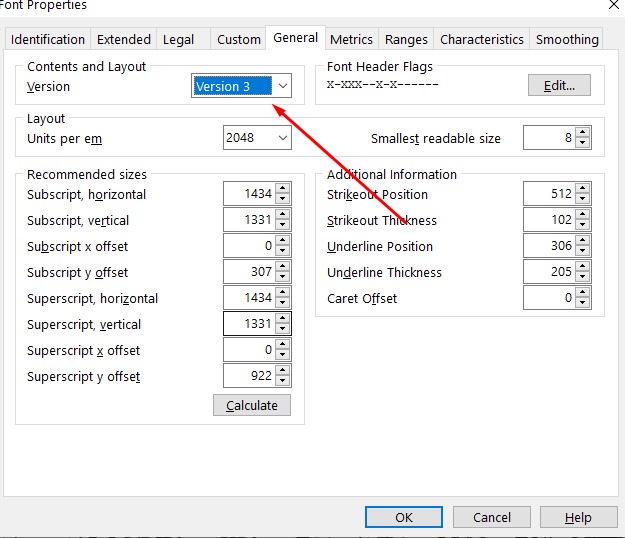Screen dimensions: 625x538
Task: Increase Underline Thickness with up arrow
Action: [x=583, y=267]
